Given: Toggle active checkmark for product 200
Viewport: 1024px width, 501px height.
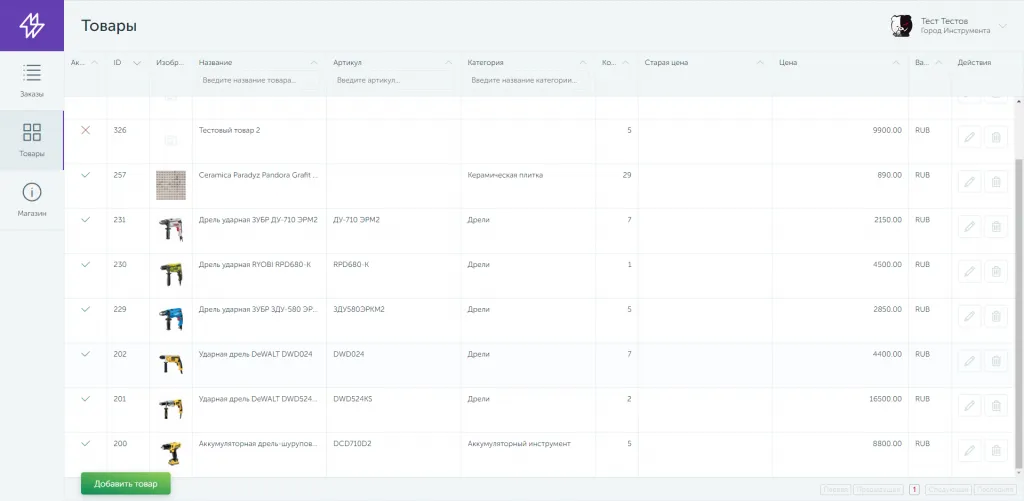Looking at the screenshot, I should 85,443.
